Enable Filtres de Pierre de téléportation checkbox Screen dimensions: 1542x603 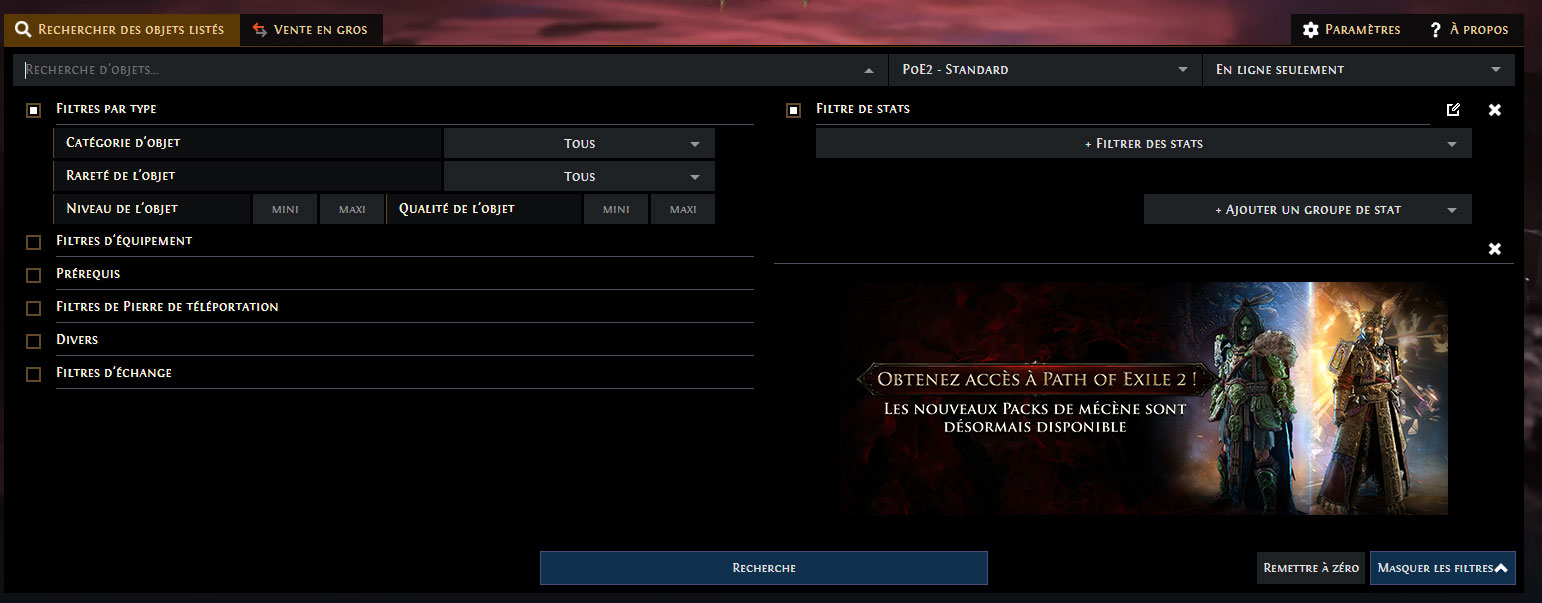click(34, 308)
